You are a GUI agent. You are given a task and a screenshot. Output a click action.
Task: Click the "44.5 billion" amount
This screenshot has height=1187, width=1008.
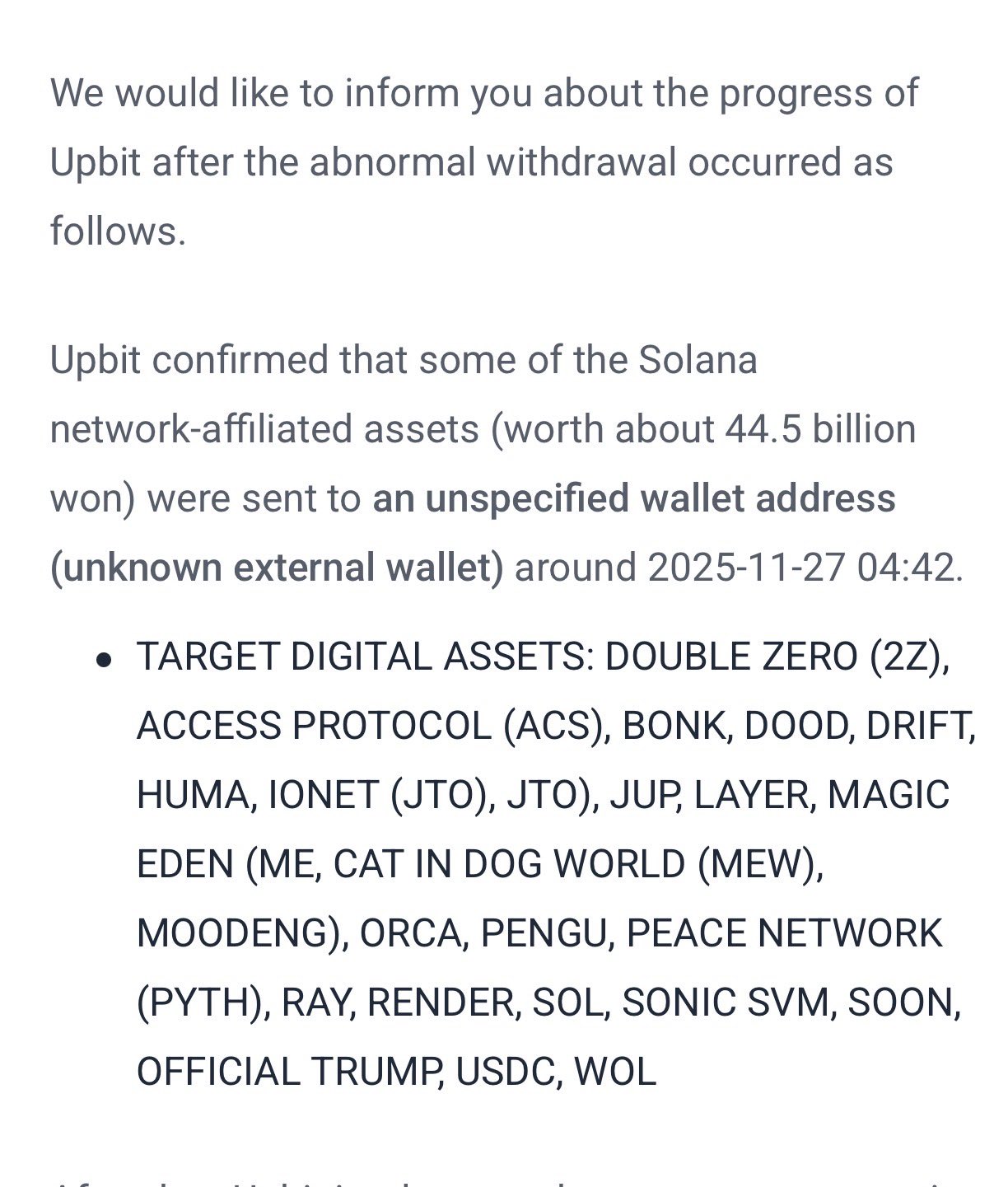(820, 430)
